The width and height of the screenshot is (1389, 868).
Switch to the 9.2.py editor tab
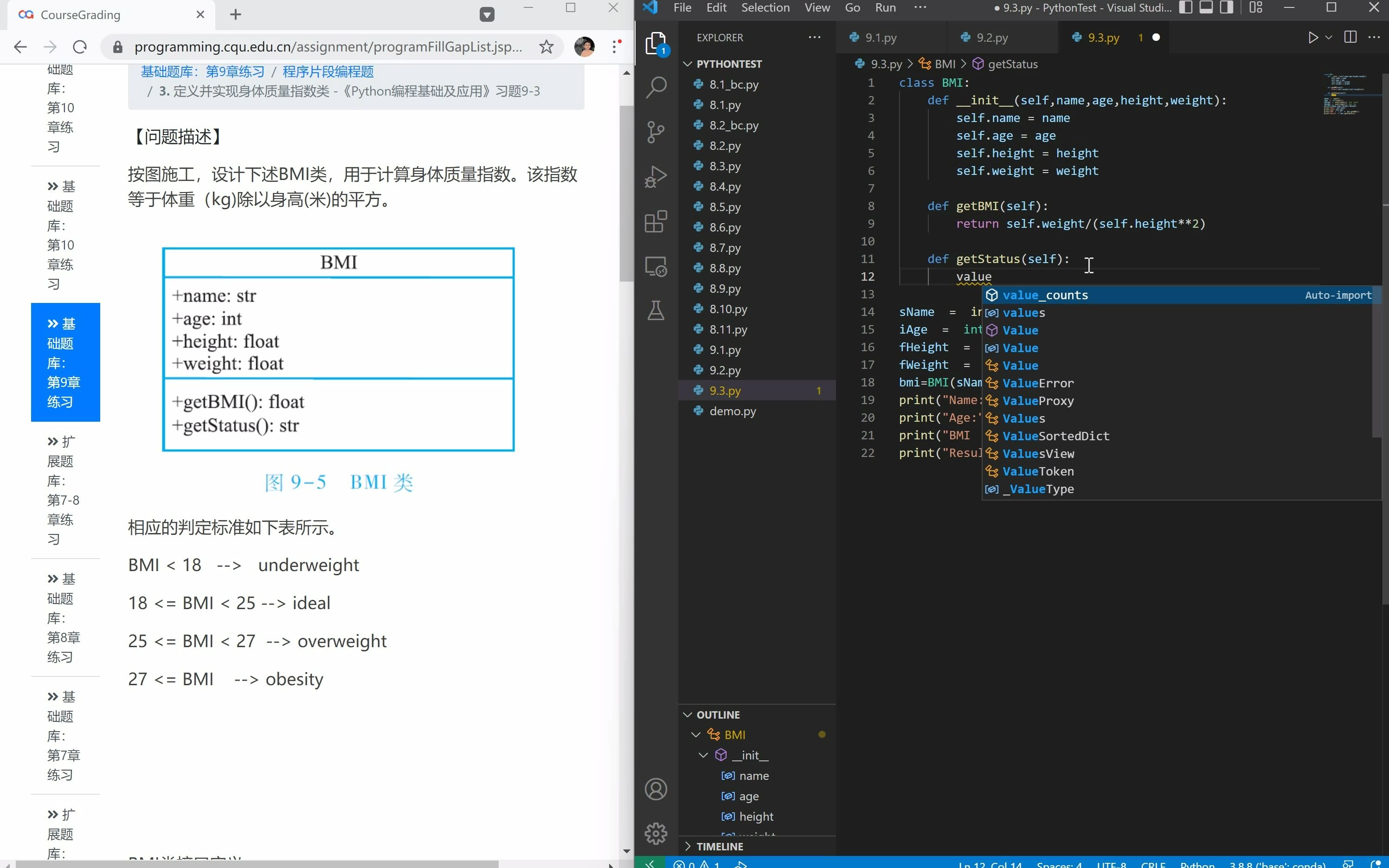pos(991,38)
